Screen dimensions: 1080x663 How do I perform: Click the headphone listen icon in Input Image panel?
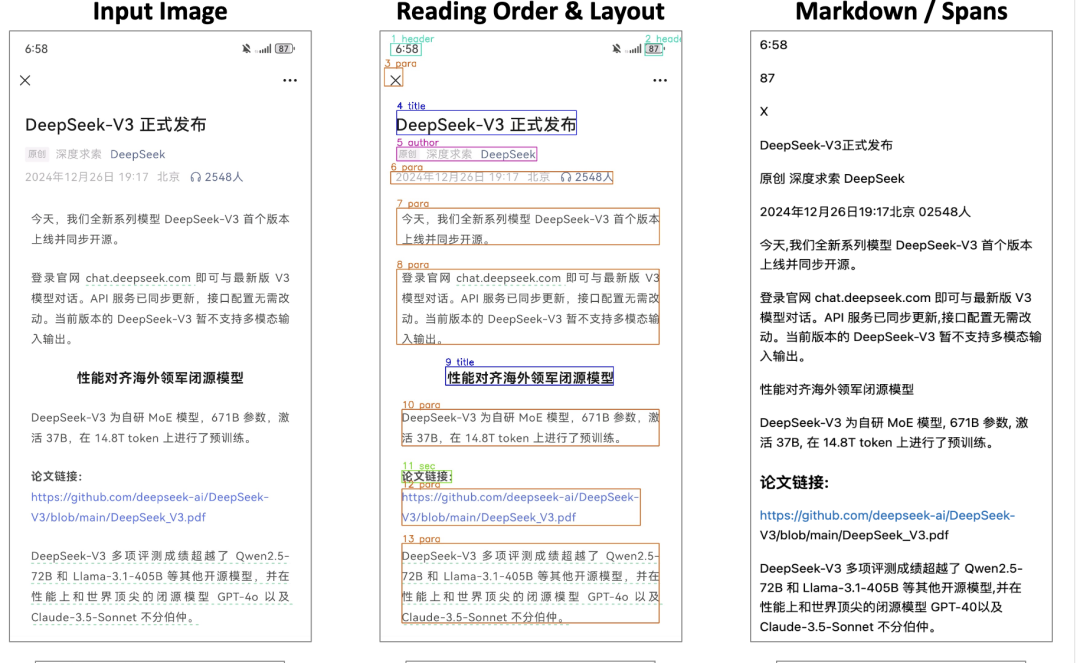(196, 177)
